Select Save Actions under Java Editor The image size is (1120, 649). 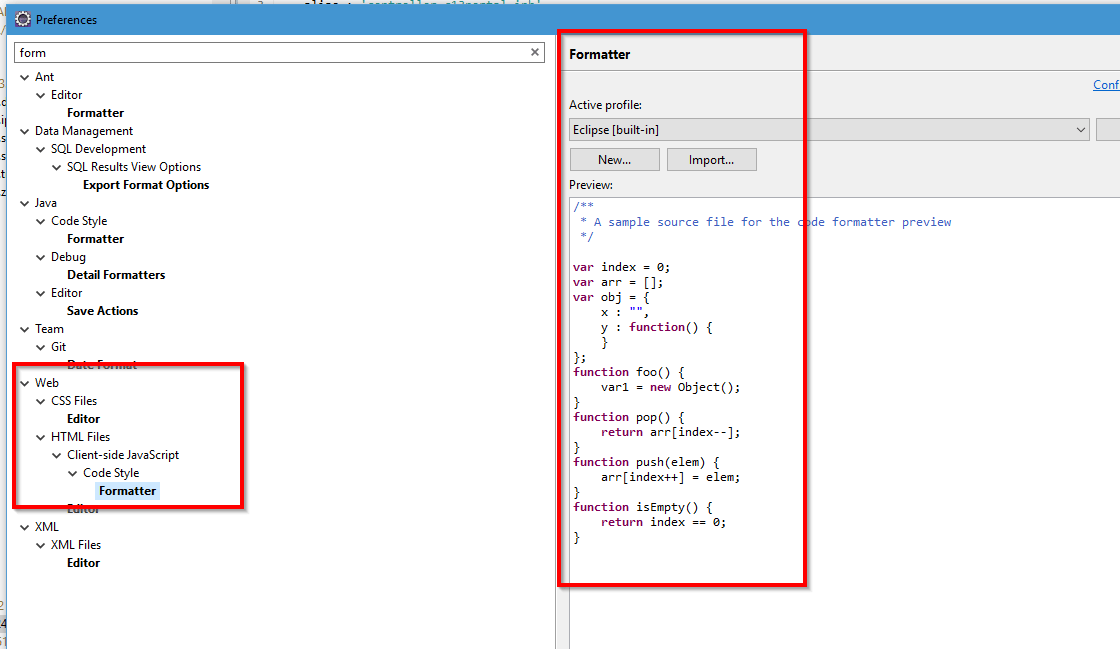tap(103, 310)
